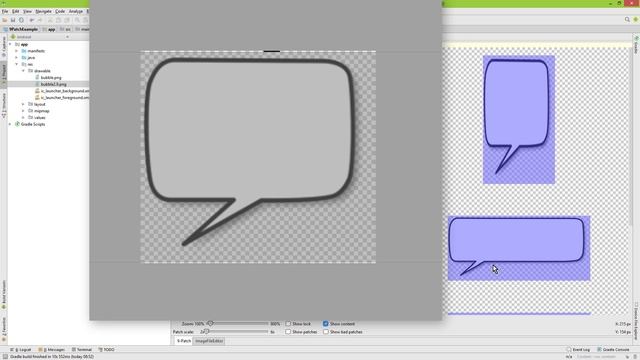The image size is (640, 360).
Task: Switch to the ImageFileEditor tab
Action: pos(209,341)
